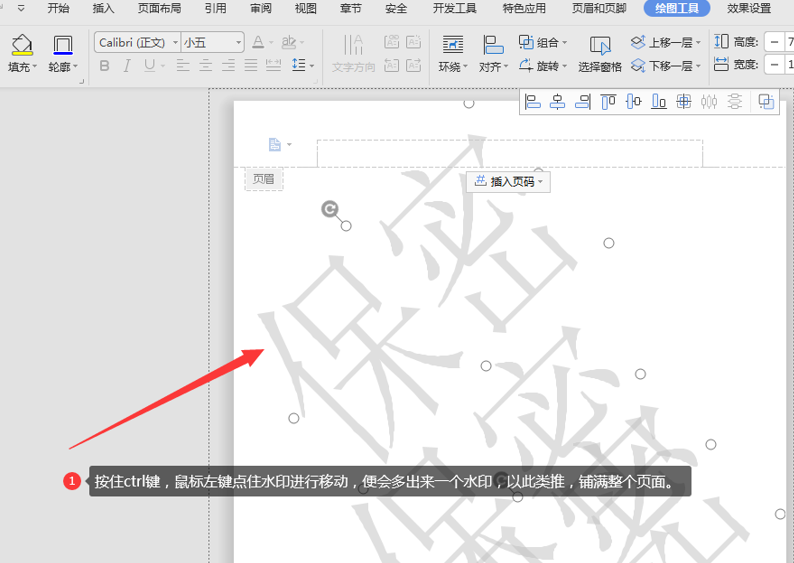Click the font color A icon
This screenshot has width=794, height=563.
(258, 42)
